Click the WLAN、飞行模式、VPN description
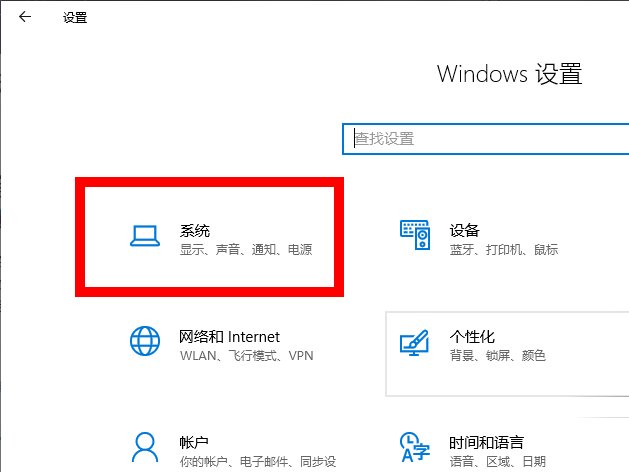629x472 pixels. (247, 355)
